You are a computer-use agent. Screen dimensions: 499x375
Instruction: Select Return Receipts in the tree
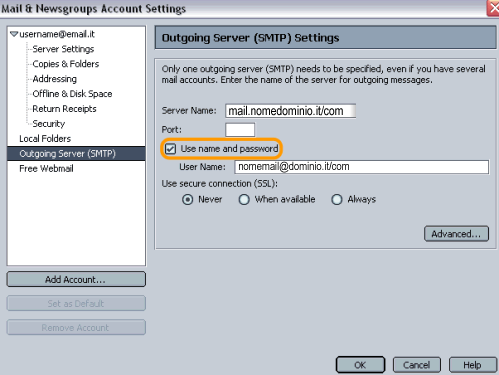pos(64,109)
